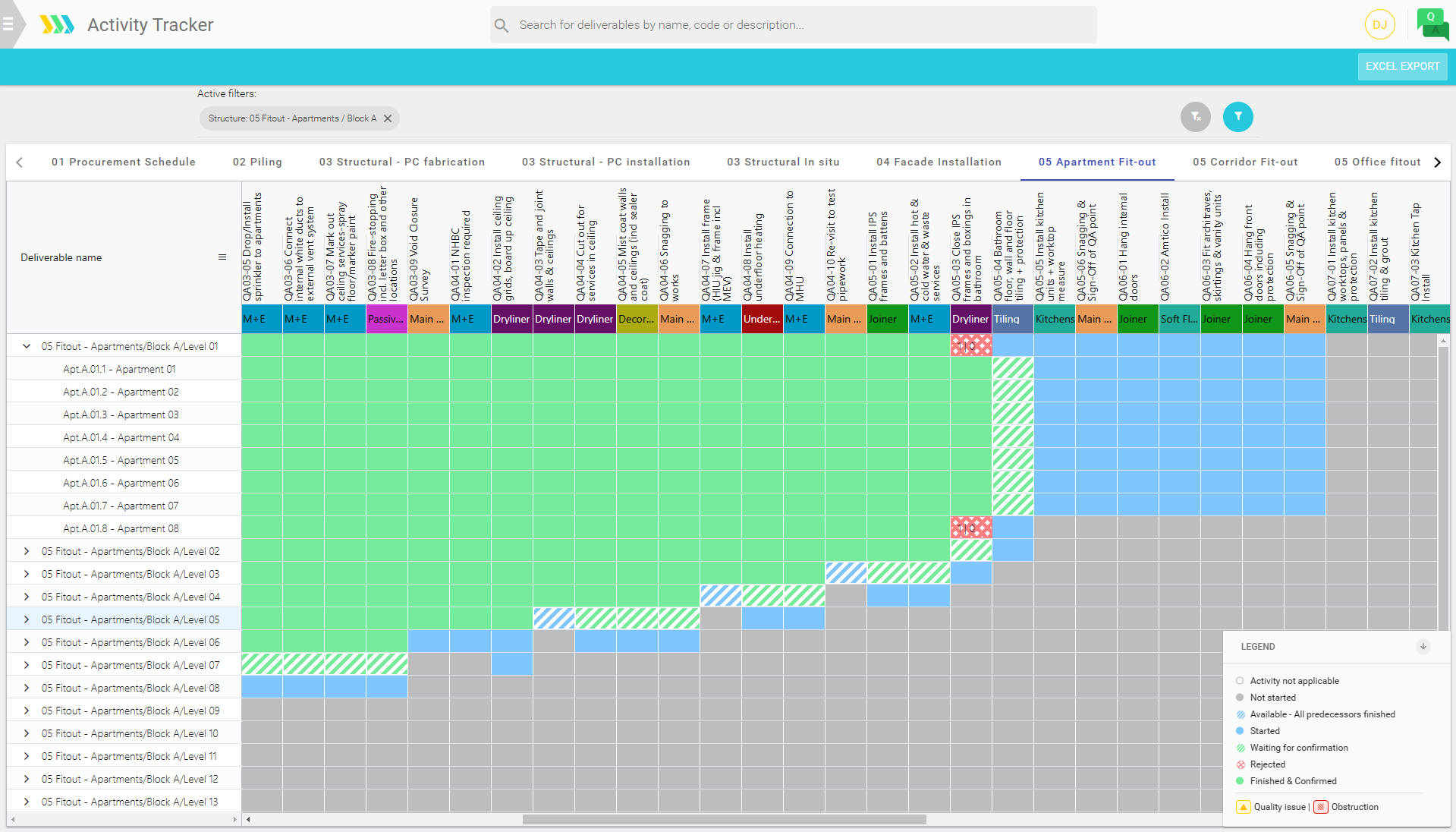Collapse the Legend panel arrow
The image size is (1456, 832).
(x=1423, y=647)
